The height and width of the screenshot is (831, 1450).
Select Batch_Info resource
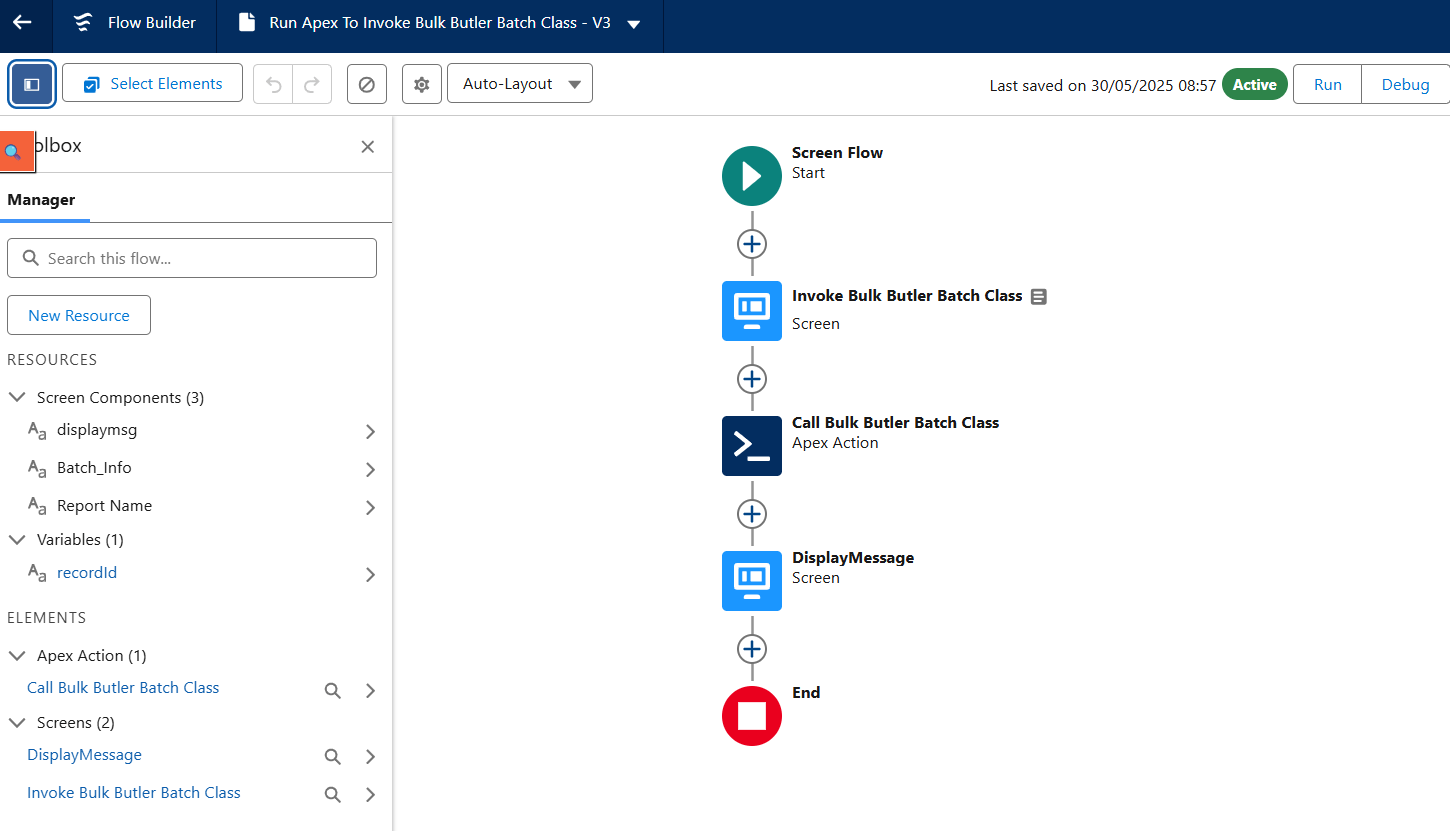(94, 467)
